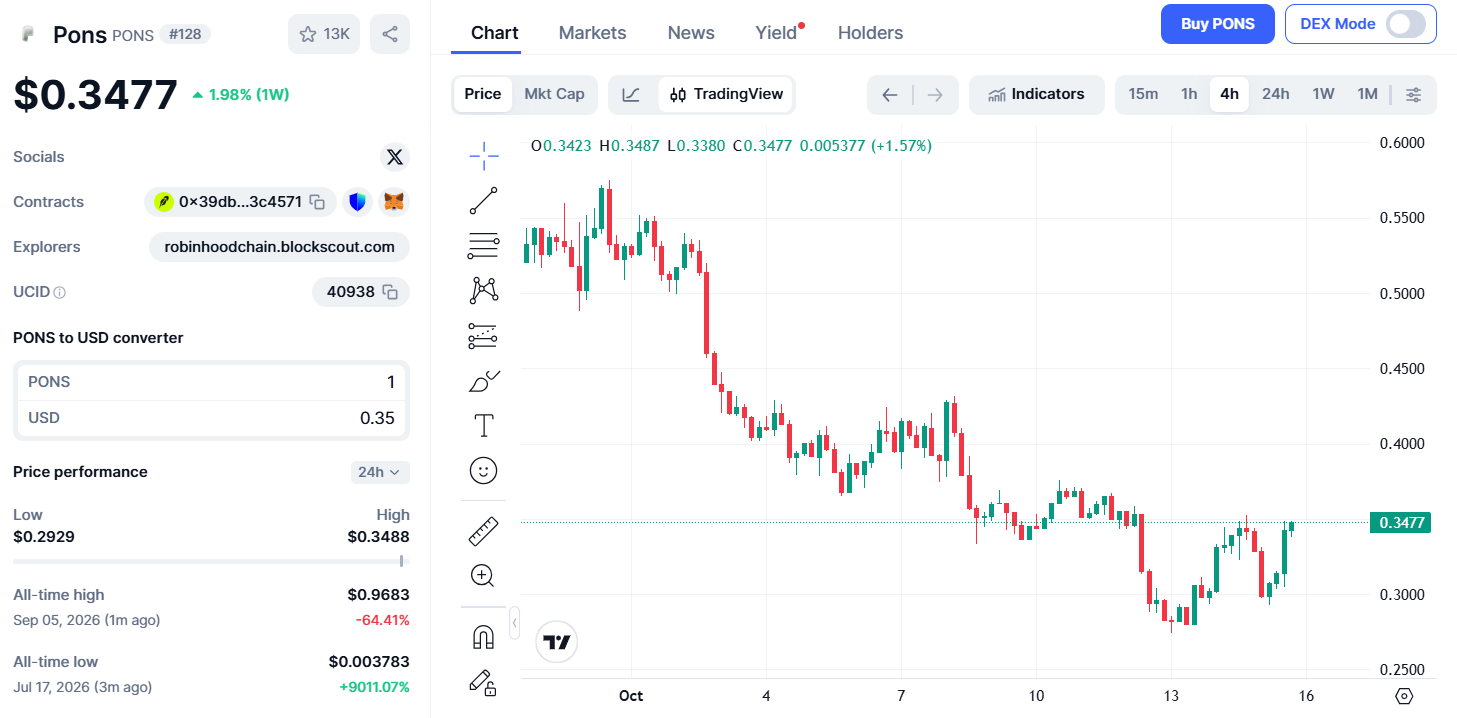Share Pons via the share icon
Image resolution: width=1457 pixels, height=718 pixels.
point(390,34)
